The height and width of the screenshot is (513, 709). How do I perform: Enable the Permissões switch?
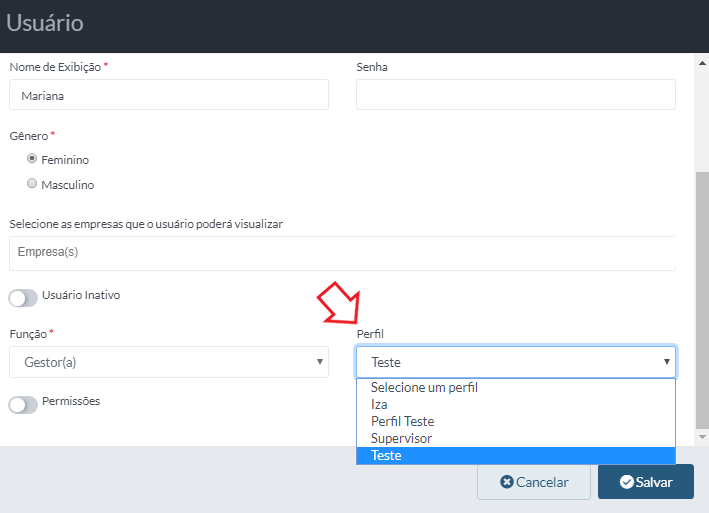coord(23,405)
